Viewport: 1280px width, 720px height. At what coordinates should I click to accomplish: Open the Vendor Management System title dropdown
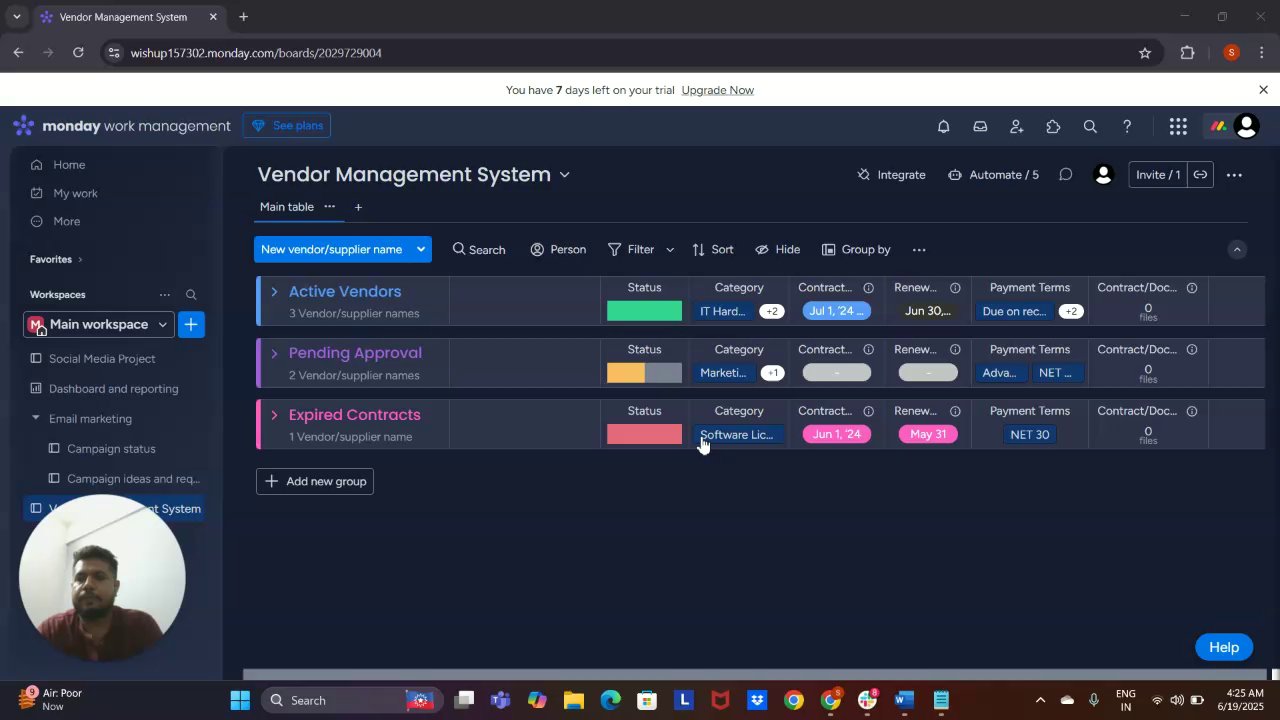pos(564,175)
